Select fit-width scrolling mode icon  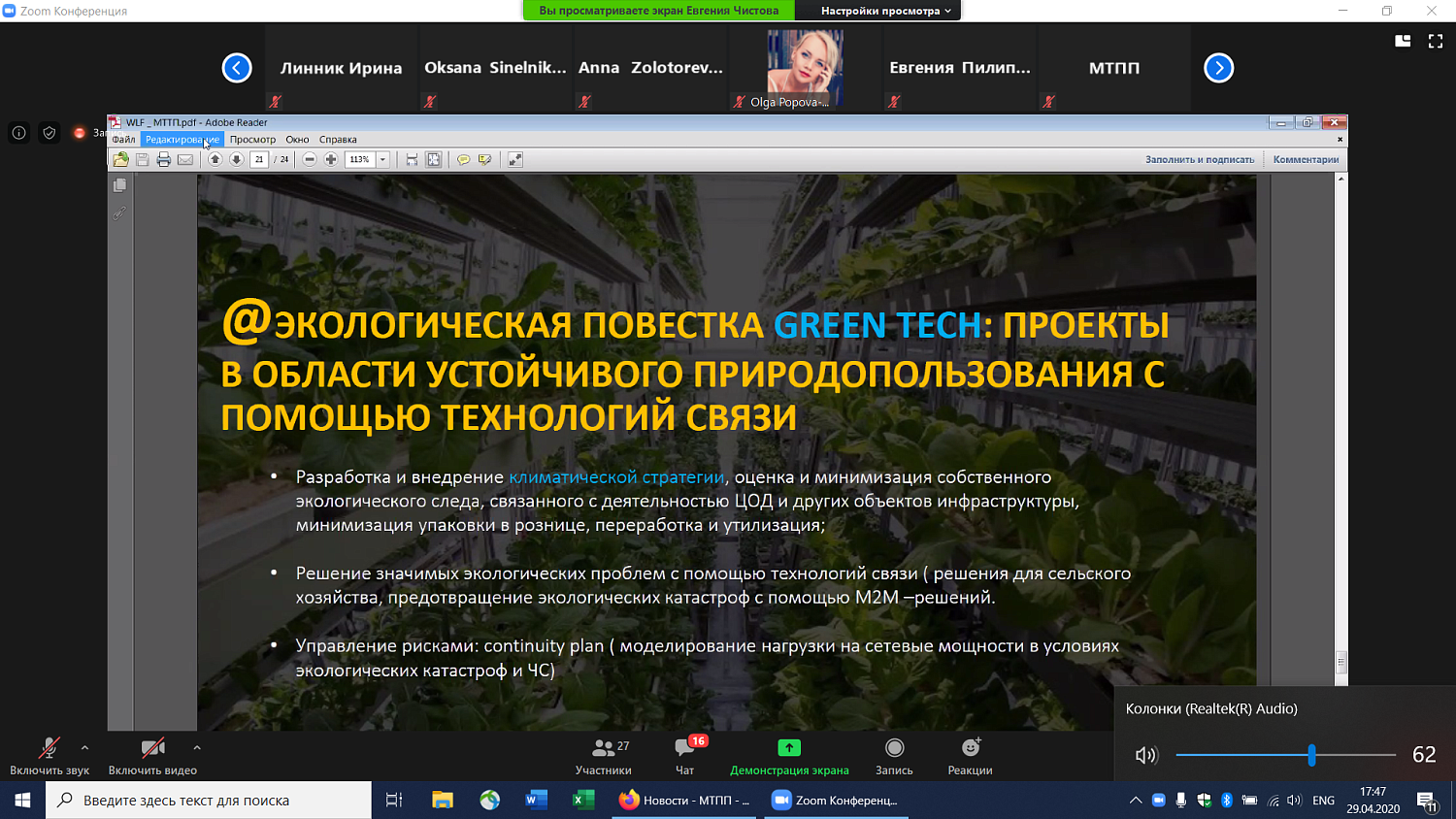[x=412, y=159]
